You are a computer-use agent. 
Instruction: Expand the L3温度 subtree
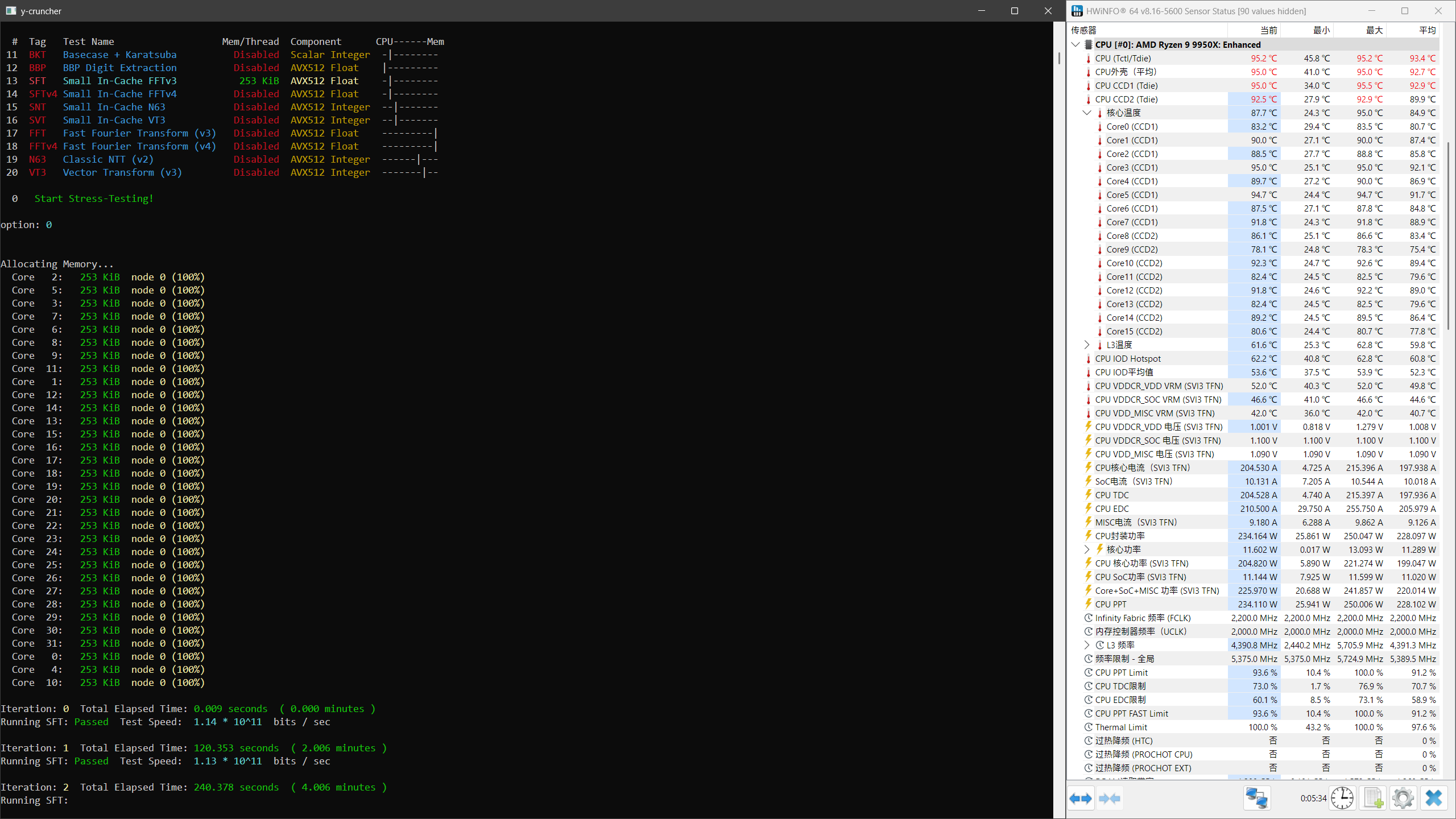tap(1087, 345)
